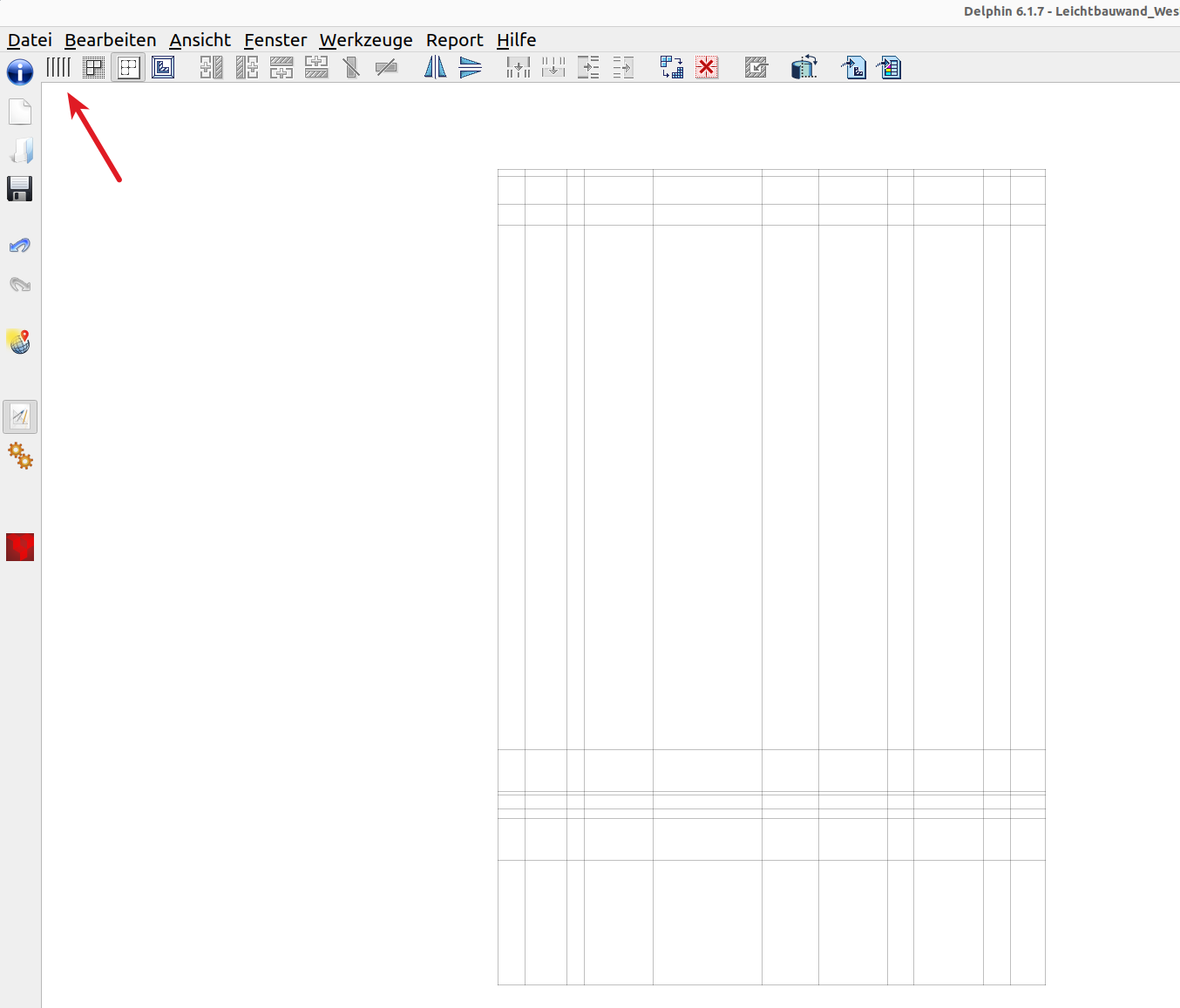Viewport: 1180px width, 1008px height.
Task: Open the Bearbeiten menu
Action: [111, 40]
